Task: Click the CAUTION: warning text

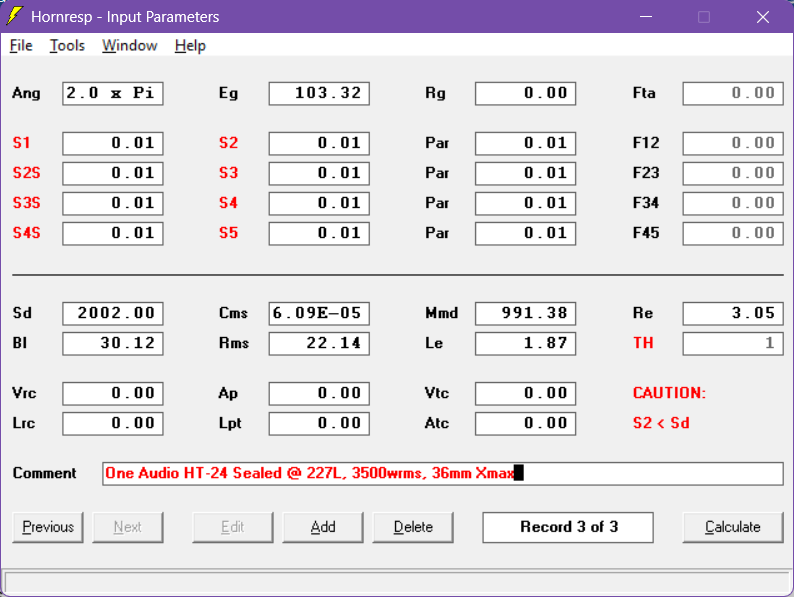Action: [x=669, y=393]
